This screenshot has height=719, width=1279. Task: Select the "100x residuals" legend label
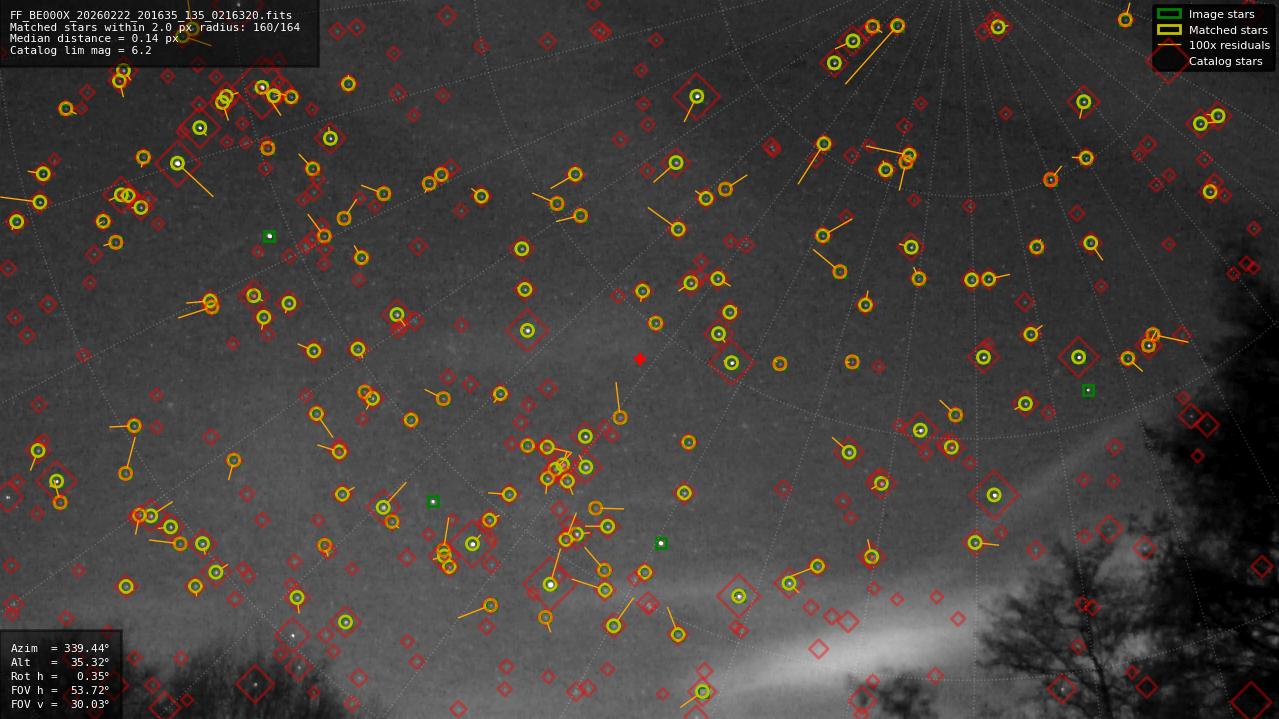point(1229,45)
